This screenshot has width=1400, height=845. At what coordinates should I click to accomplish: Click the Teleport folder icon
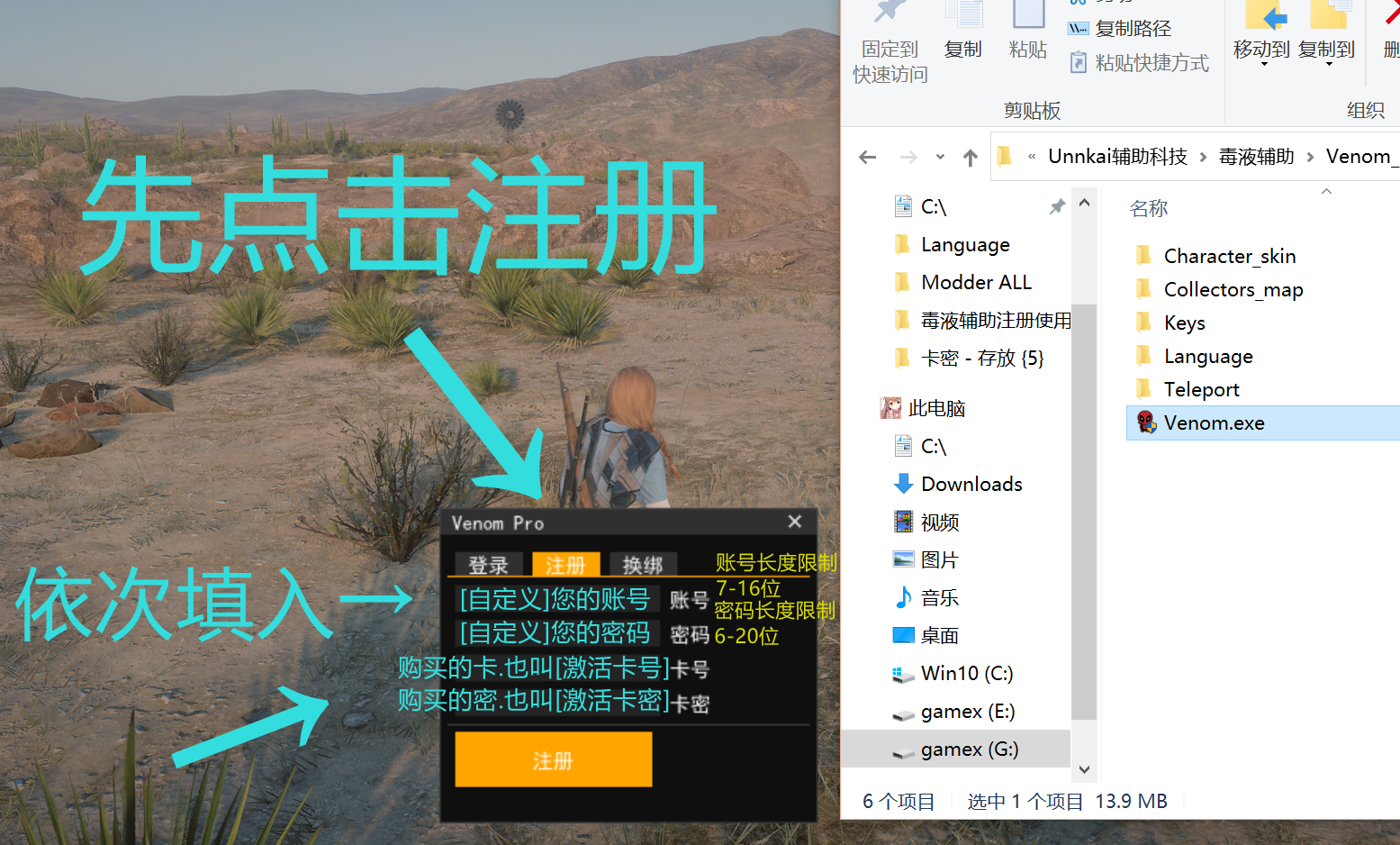tap(1143, 389)
